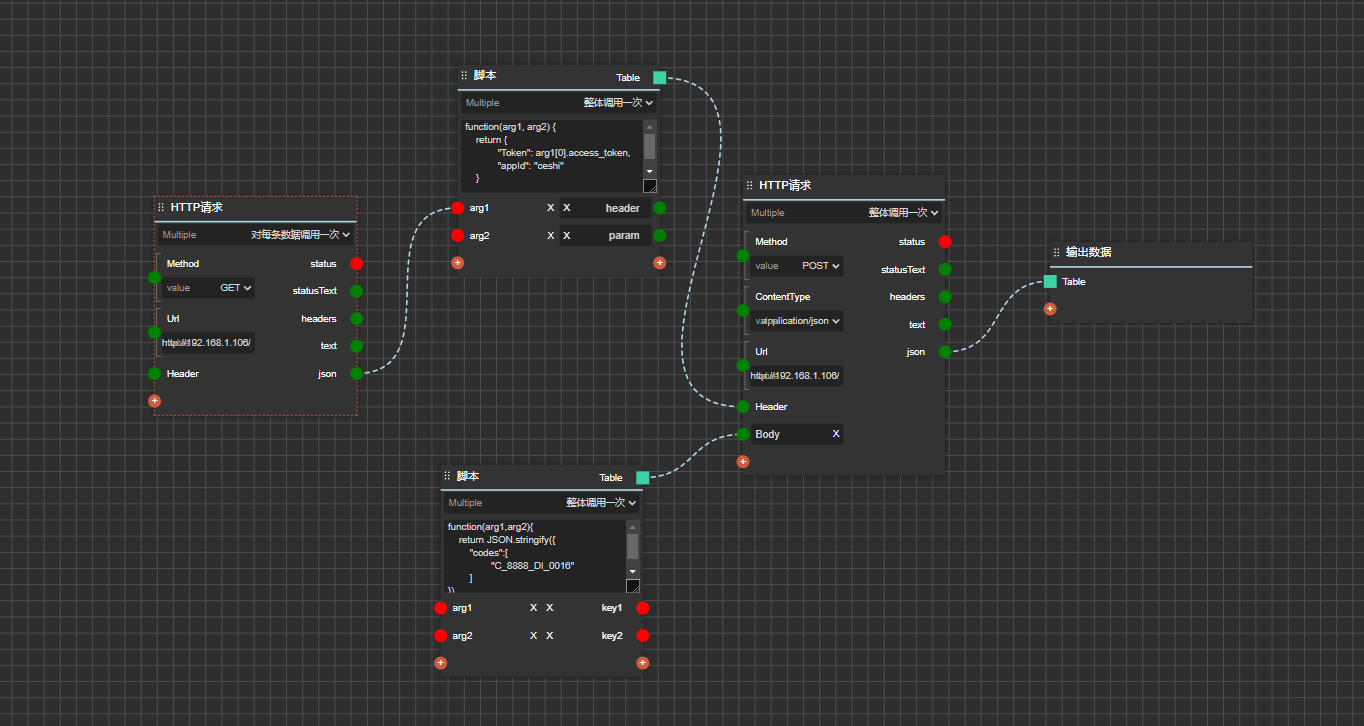1364x726 pixels.
Task: Click the green Header input port on POST node
Action: point(743,407)
